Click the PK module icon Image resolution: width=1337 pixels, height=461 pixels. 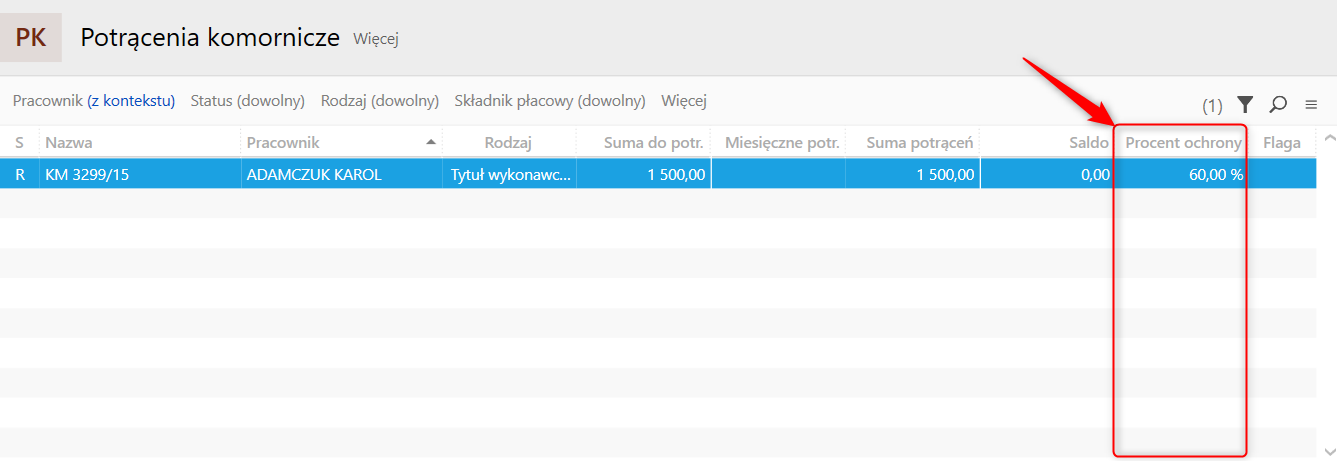click(31, 38)
